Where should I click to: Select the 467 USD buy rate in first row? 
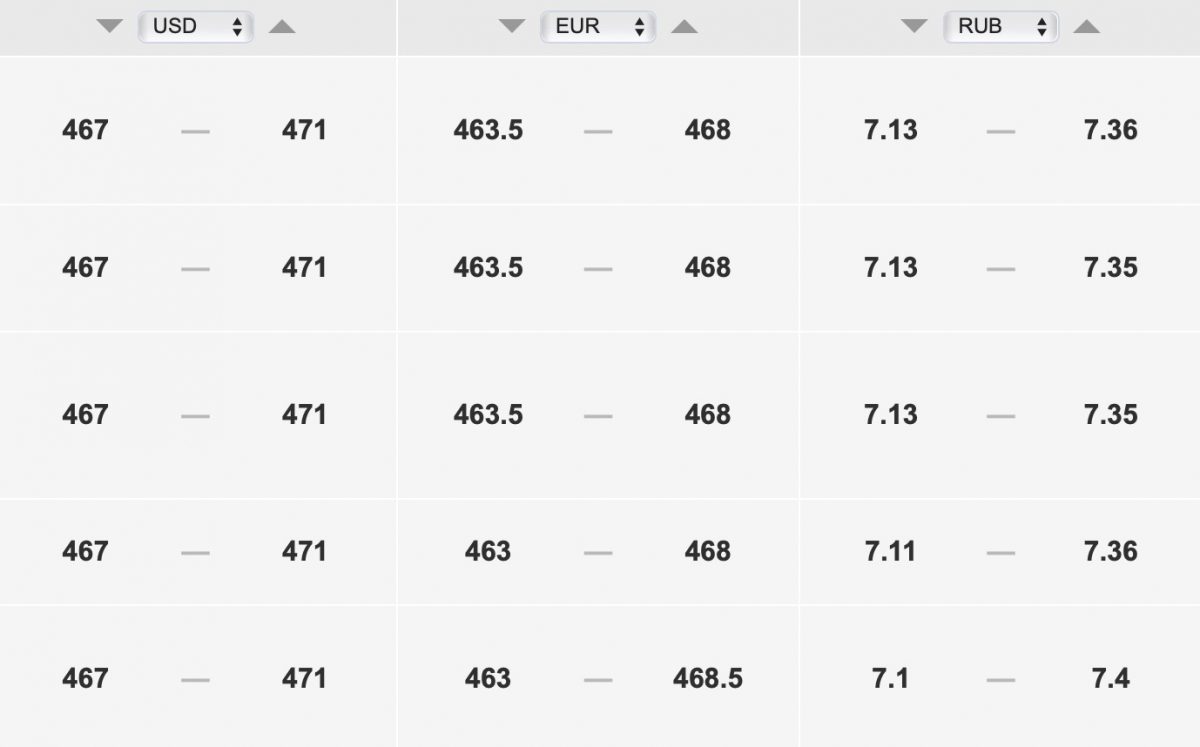(85, 130)
